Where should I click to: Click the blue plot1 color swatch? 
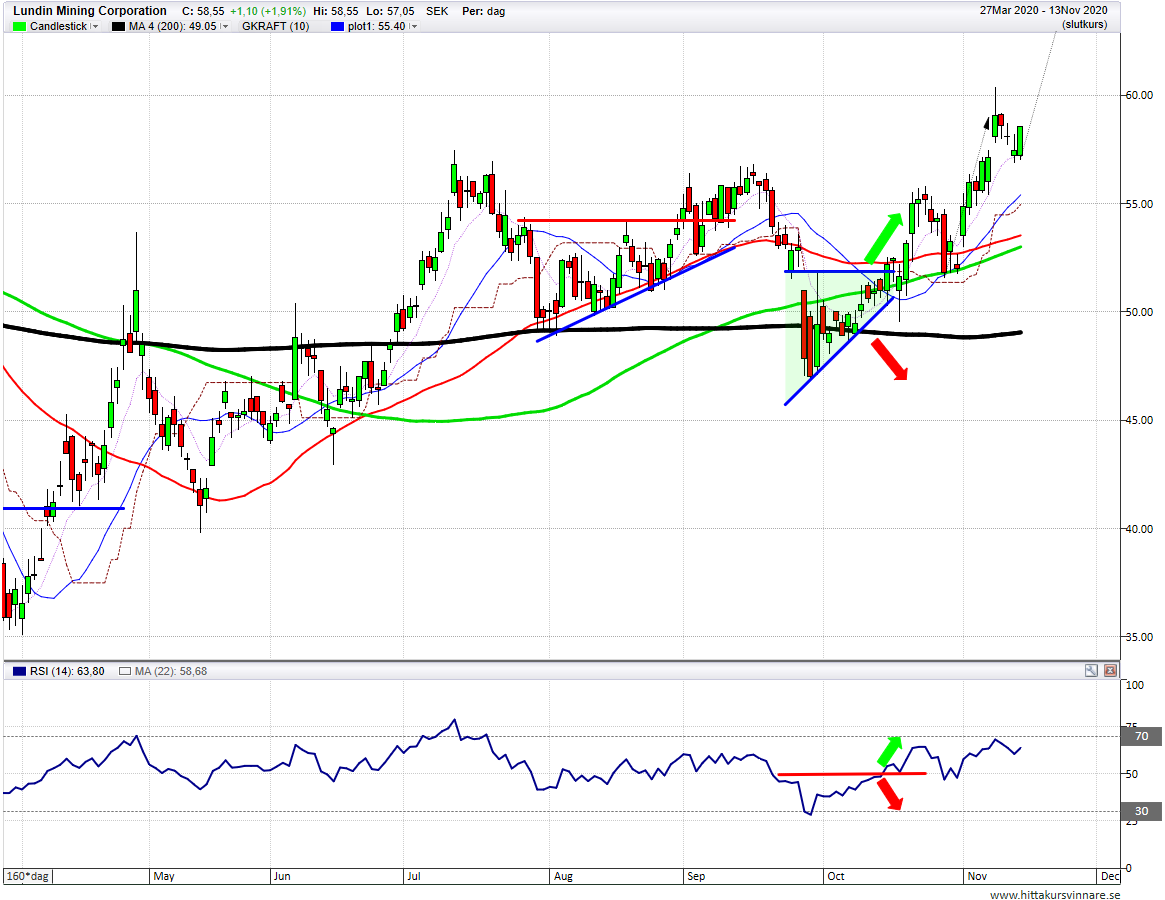pos(337,26)
